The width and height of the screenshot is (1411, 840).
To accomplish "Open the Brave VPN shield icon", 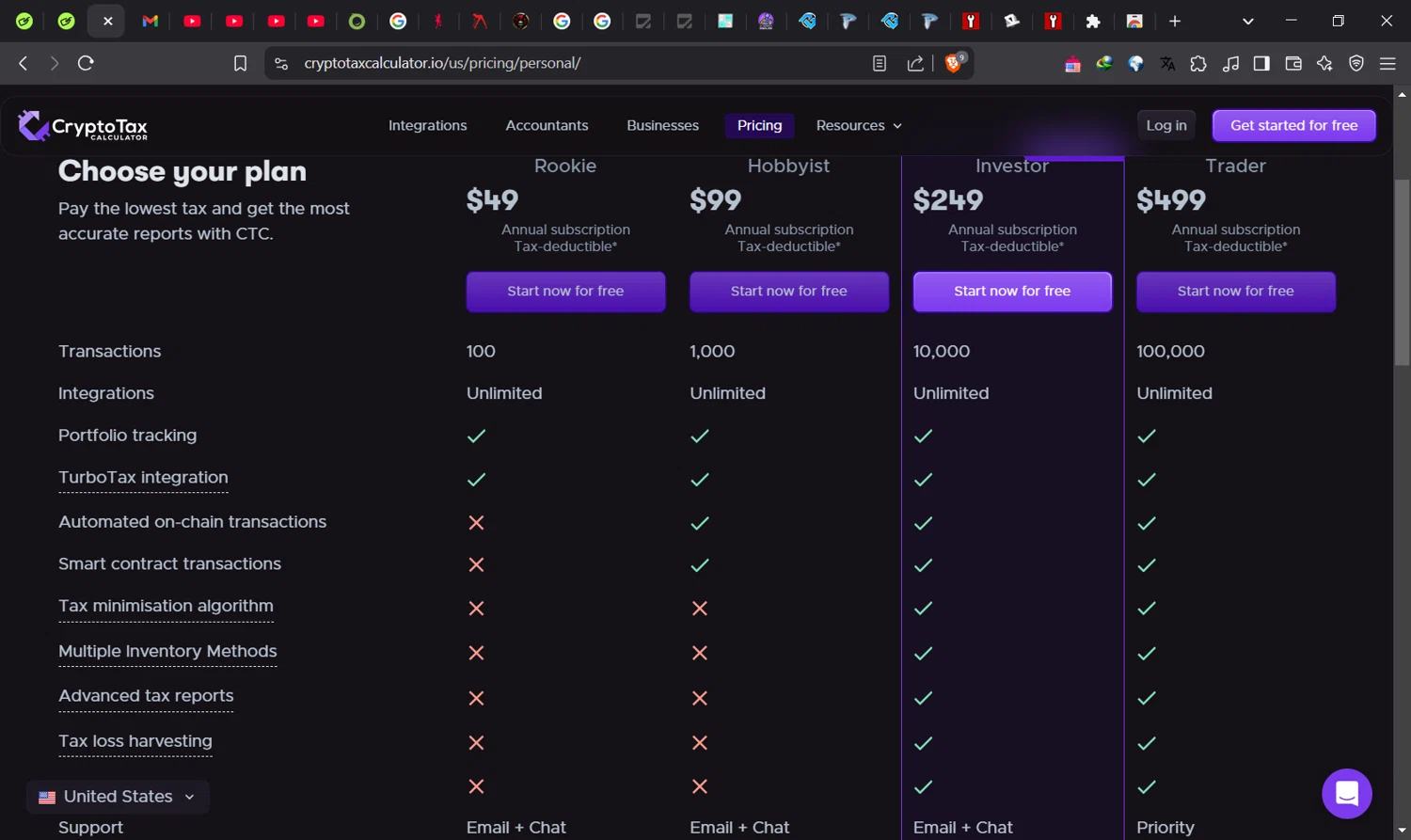I will pyautogui.click(x=1356, y=63).
